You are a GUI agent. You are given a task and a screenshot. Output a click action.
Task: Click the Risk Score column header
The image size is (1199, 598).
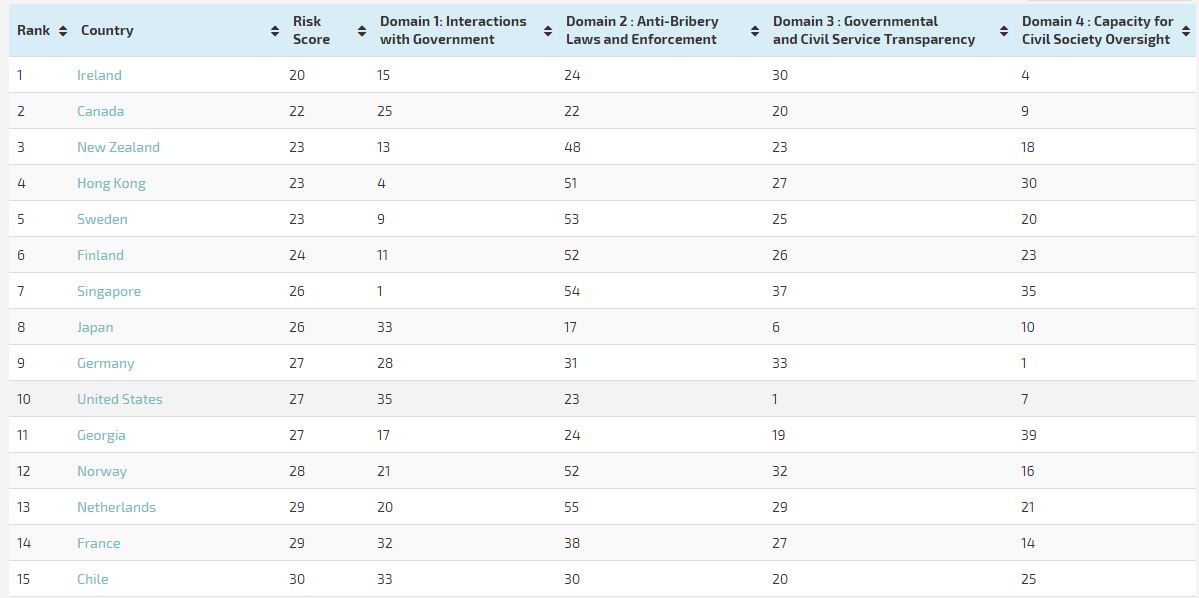click(311, 30)
